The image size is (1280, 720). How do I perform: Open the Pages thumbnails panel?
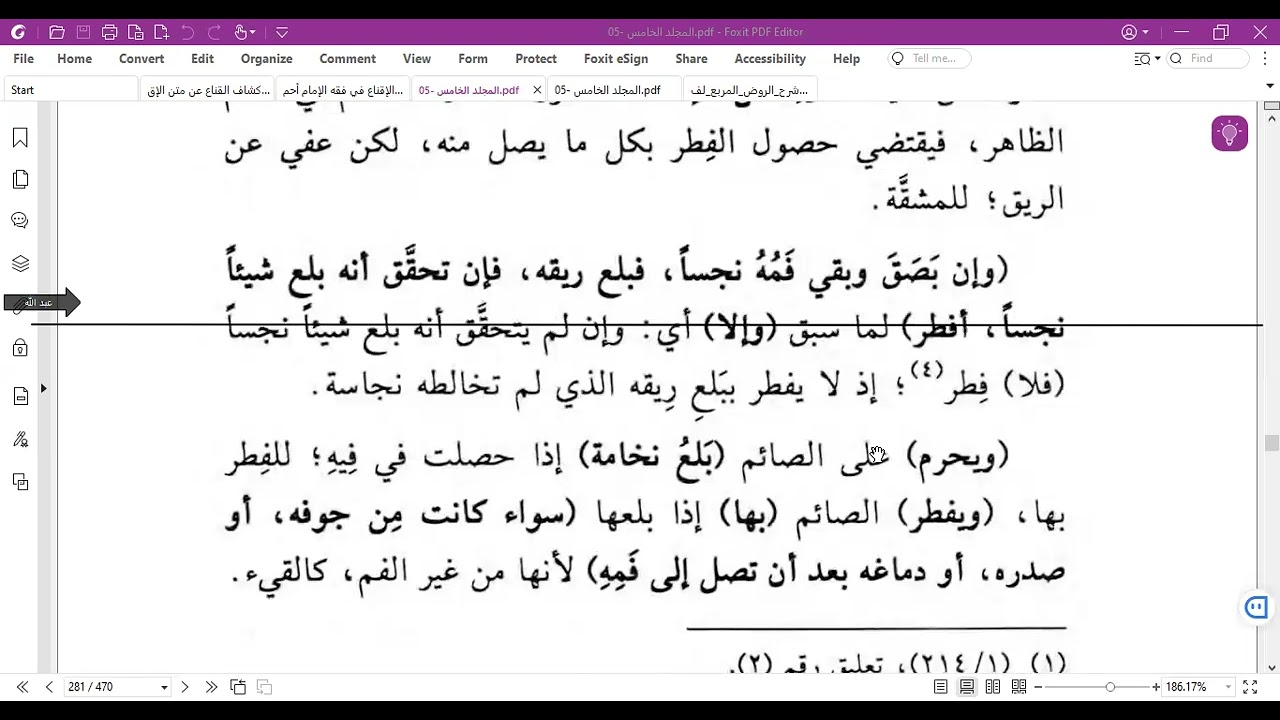(20, 180)
